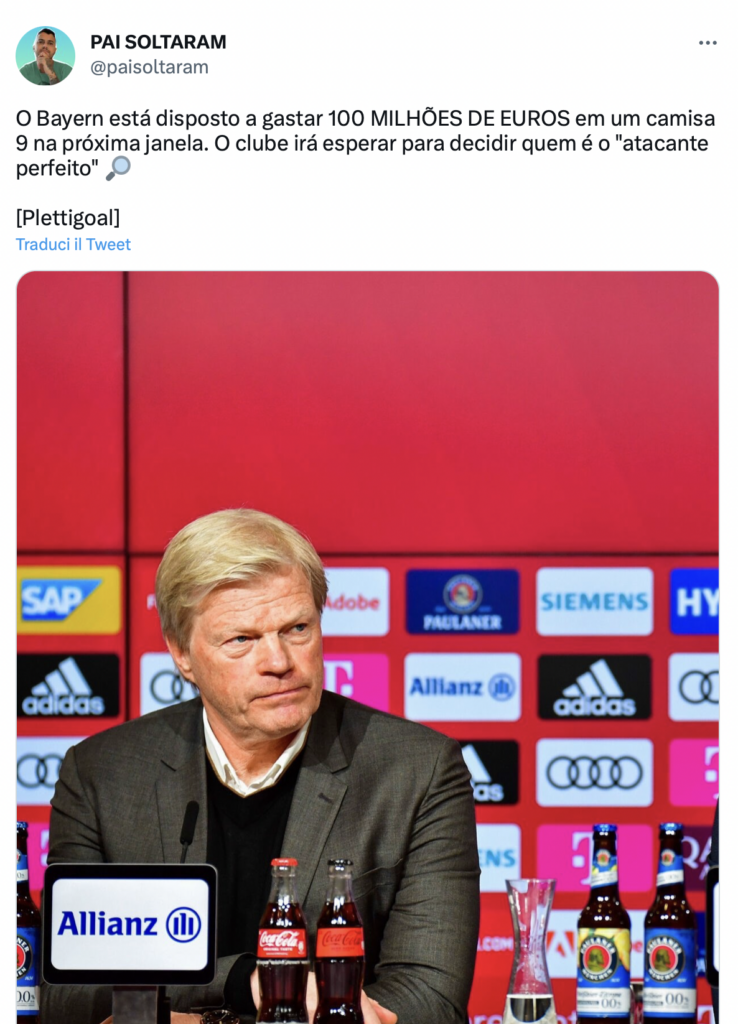The height and width of the screenshot is (1024, 738).
Task: Click the Allianz desk sign in the photo
Action: pos(130,924)
